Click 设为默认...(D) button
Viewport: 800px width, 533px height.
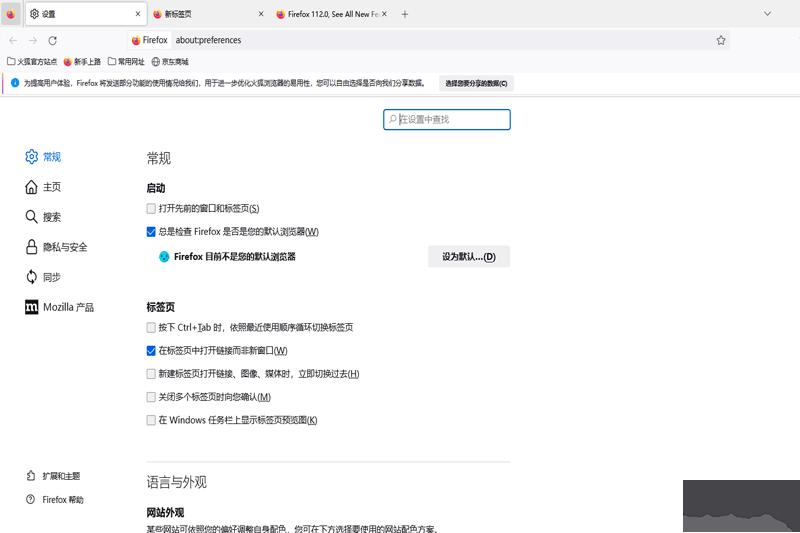pyautogui.click(x=469, y=257)
